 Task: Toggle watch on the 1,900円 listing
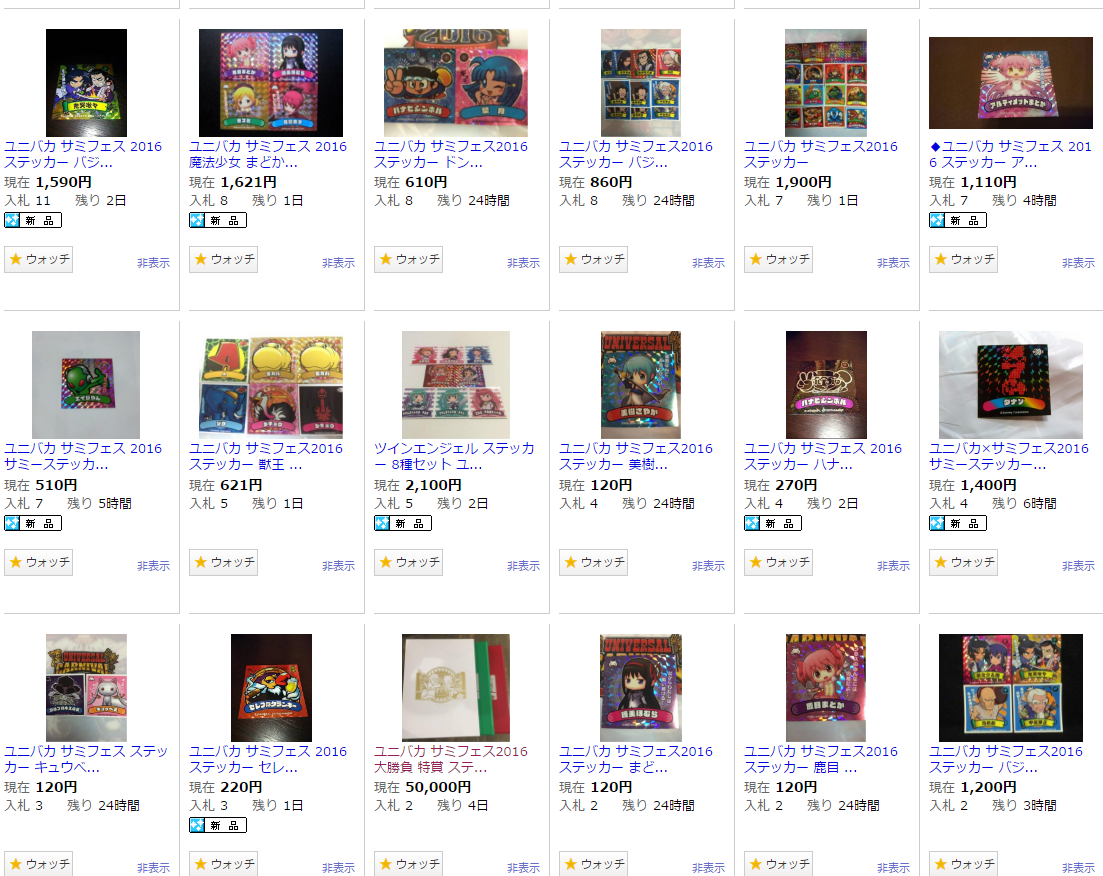click(779, 260)
